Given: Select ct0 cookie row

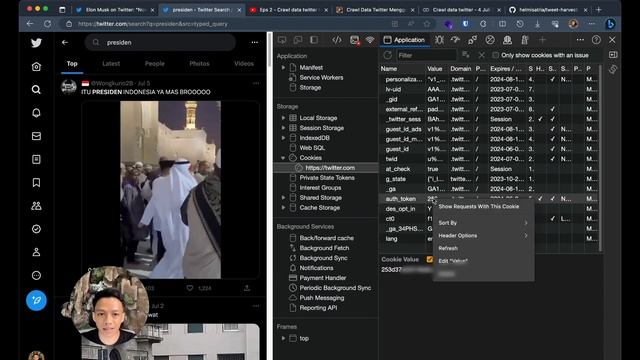Looking at the screenshot, I should pyautogui.click(x=490, y=219).
